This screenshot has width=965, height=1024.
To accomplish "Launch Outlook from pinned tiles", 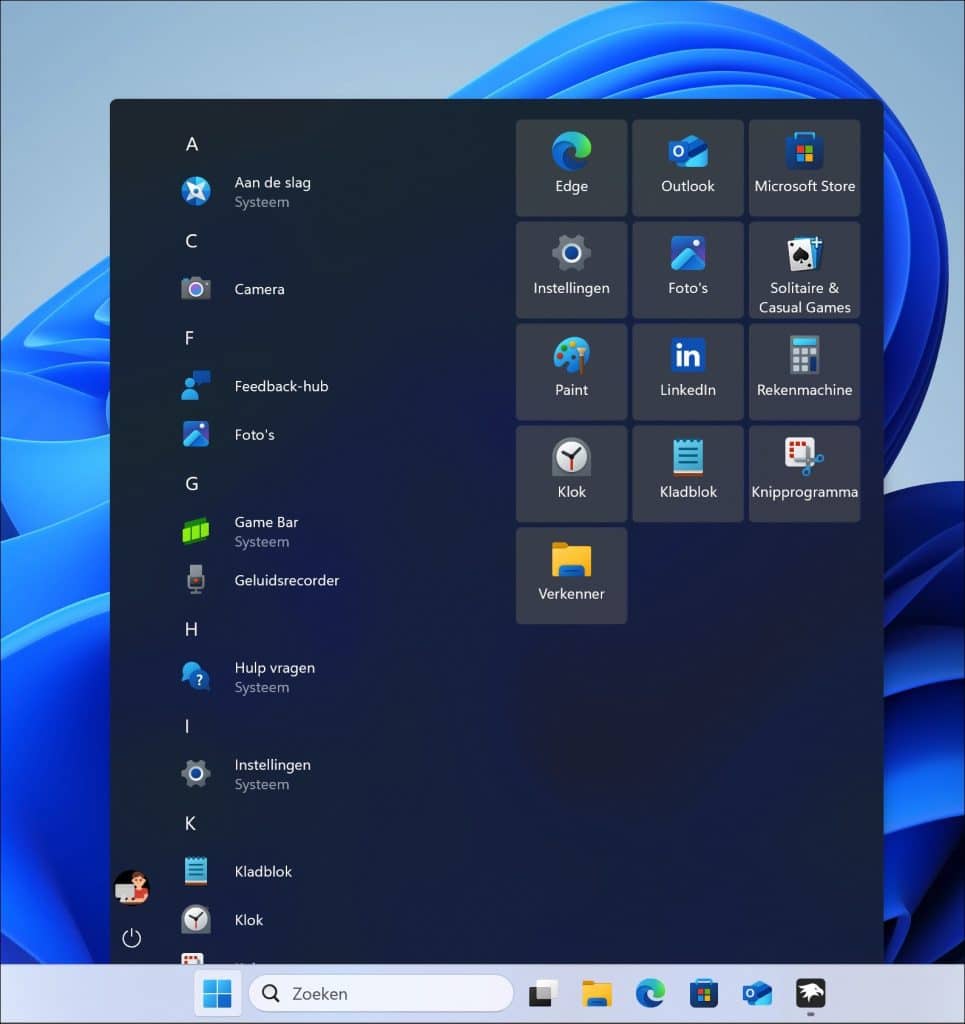I will click(x=687, y=167).
